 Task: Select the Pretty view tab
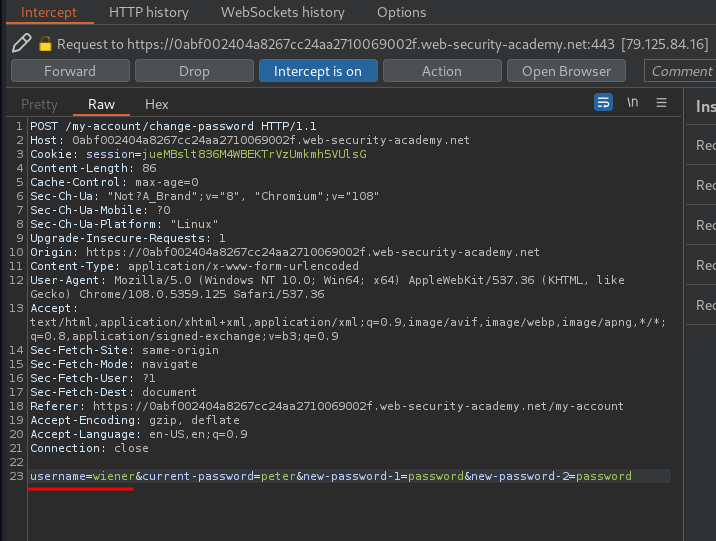[39, 105]
